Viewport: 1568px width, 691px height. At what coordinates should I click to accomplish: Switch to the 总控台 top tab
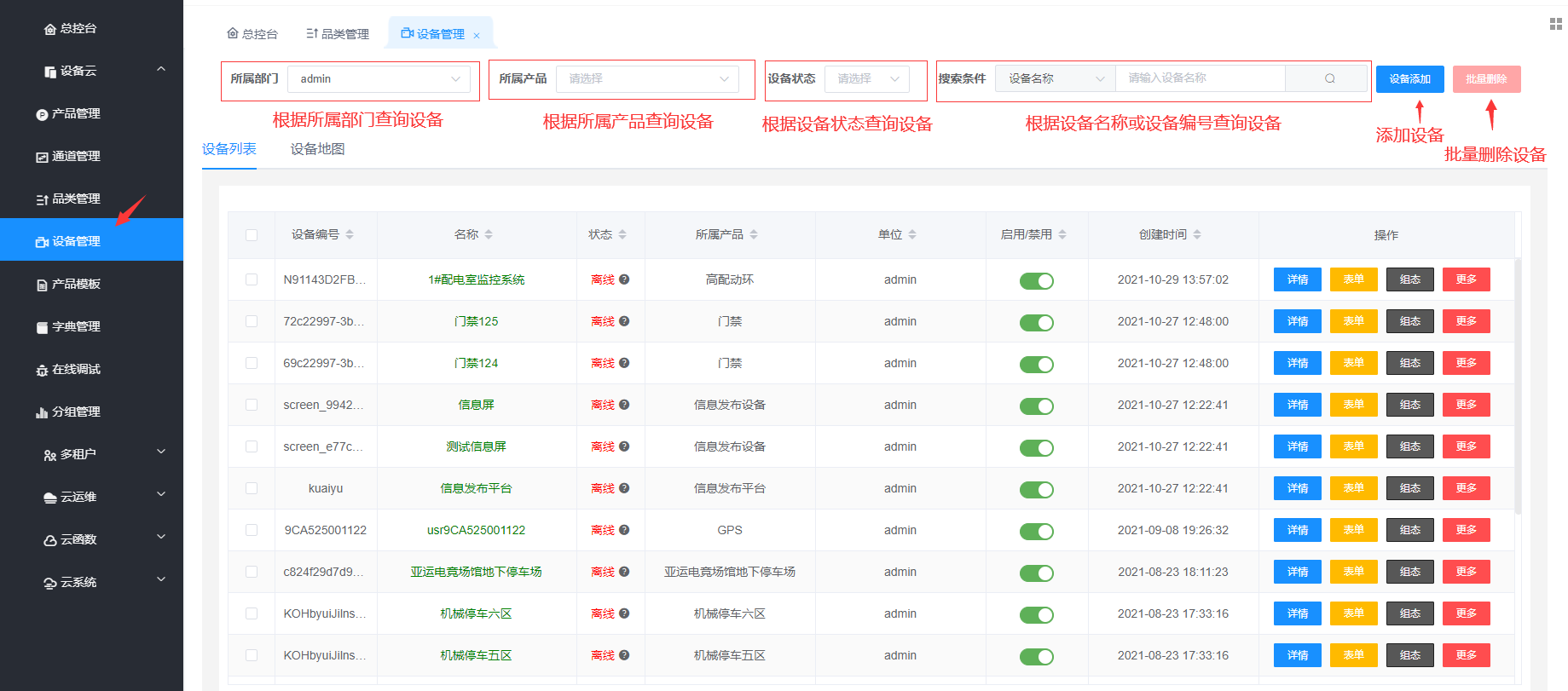(252, 34)
